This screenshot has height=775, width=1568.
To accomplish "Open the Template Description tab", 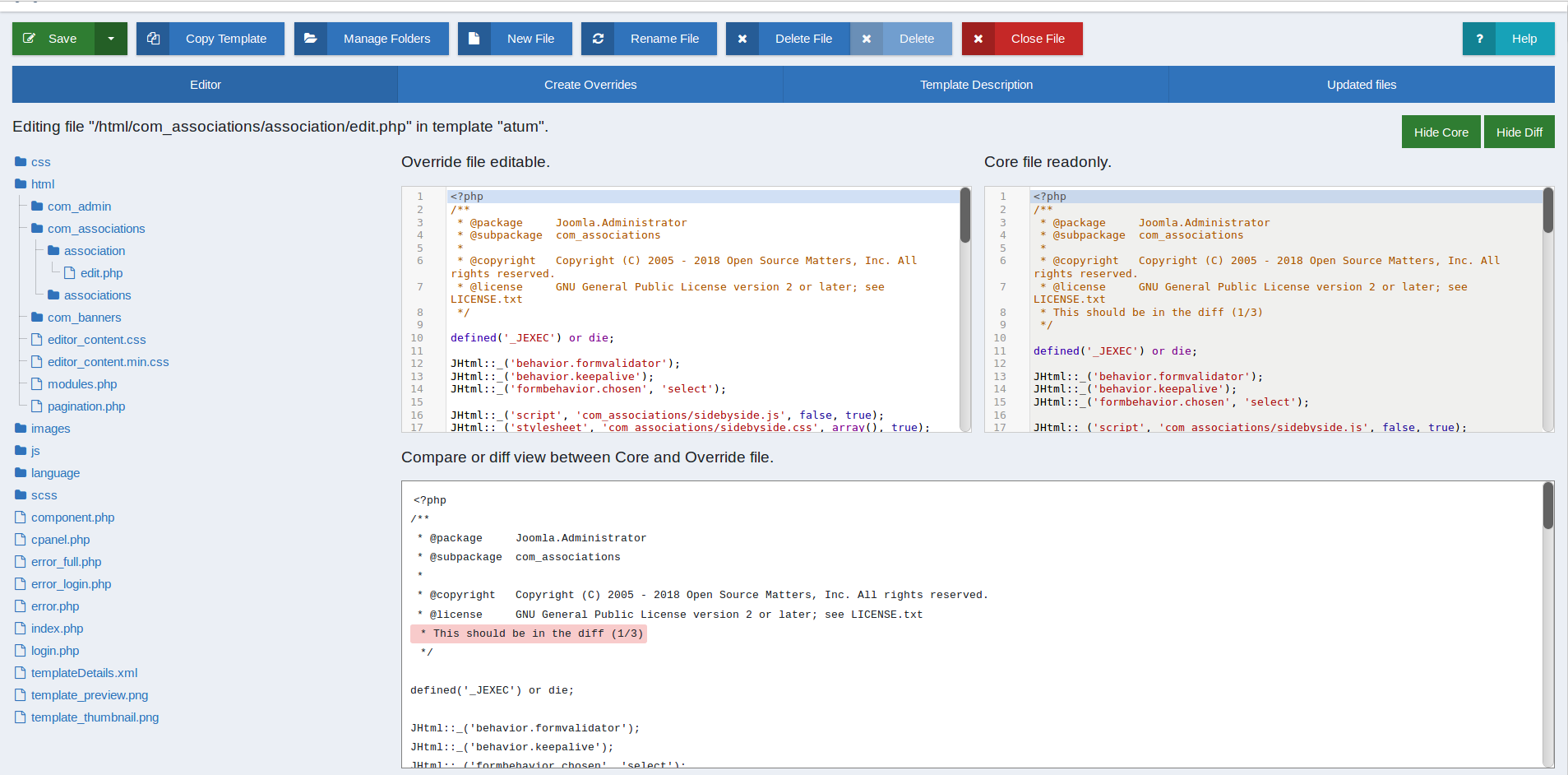I will click(976, 85).
